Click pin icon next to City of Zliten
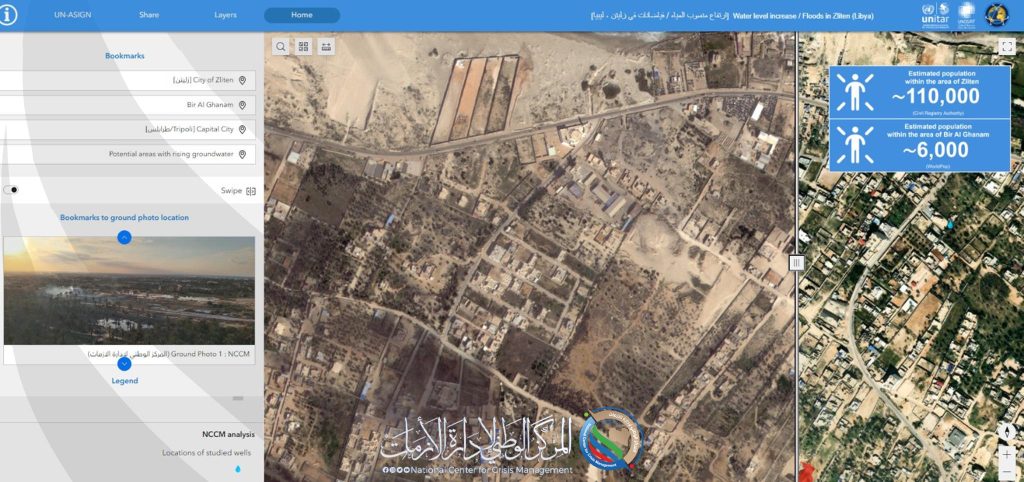1024x482 pixels. (242, 80)
